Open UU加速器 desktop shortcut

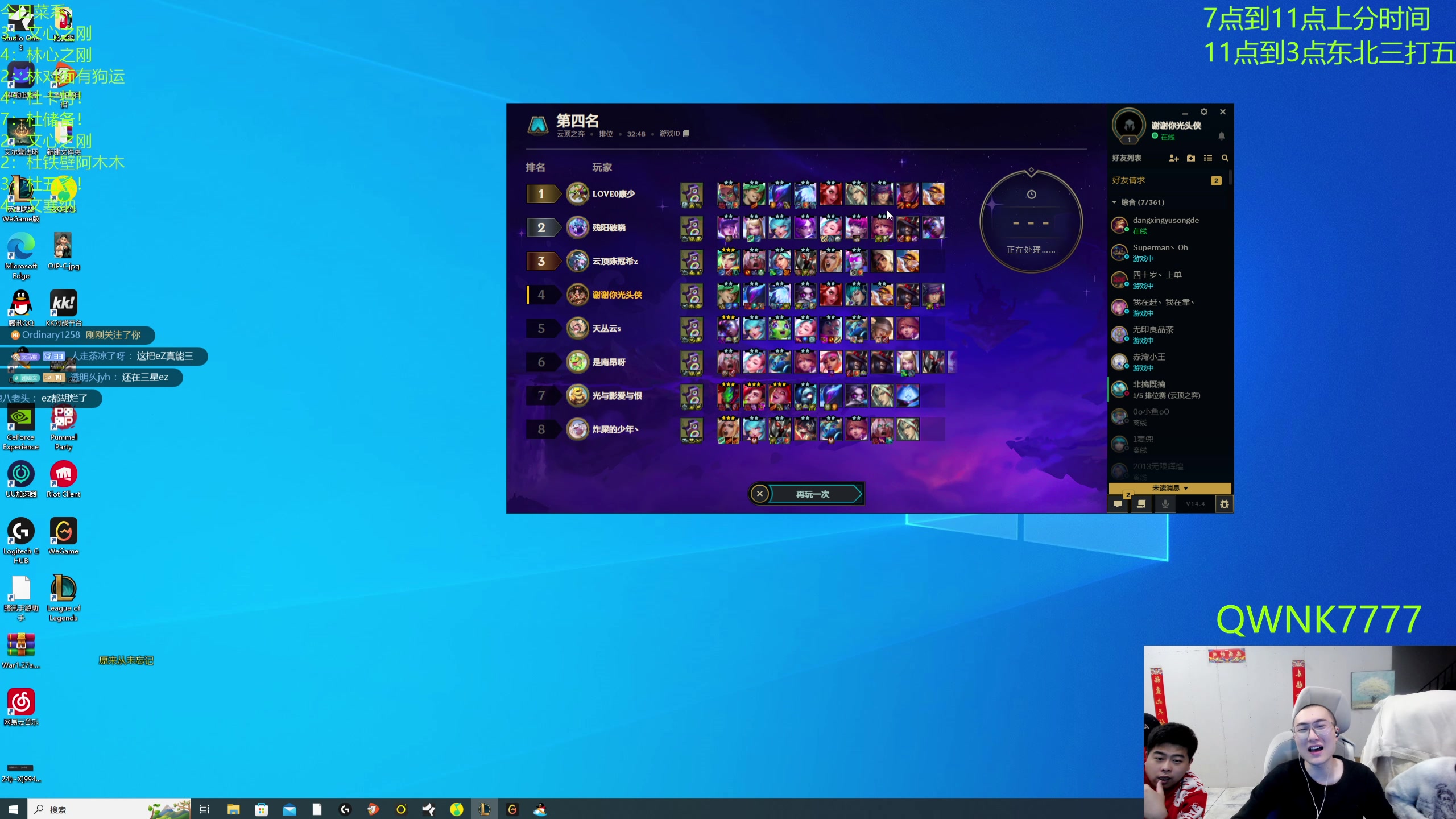(21, 479)
